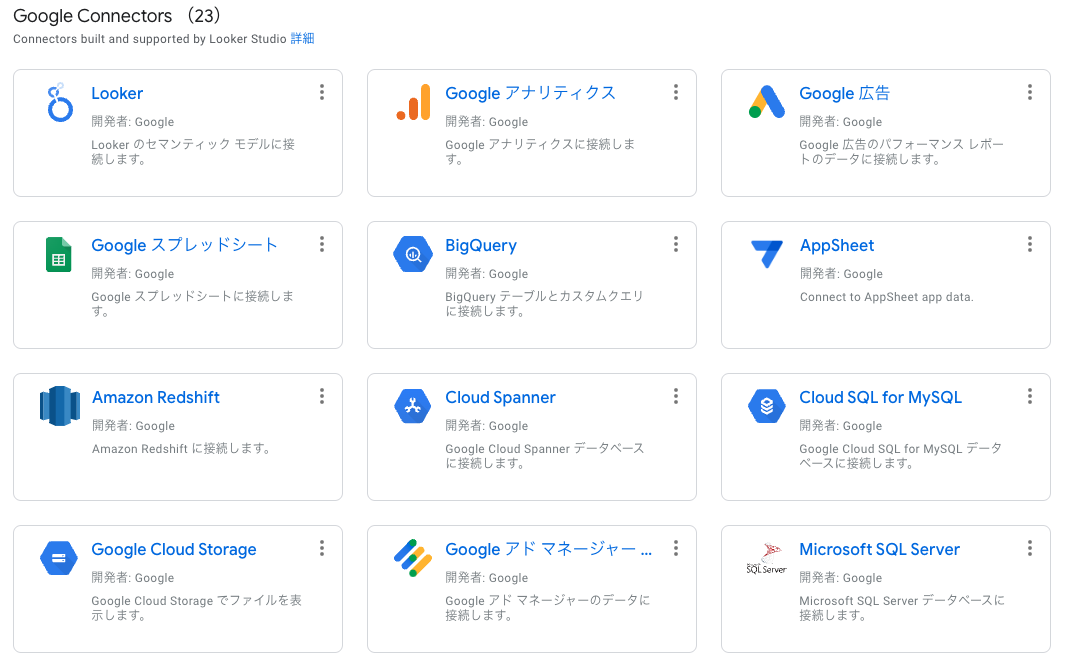Pick the Google Cloud Storage title
The width and height of the screenshot is (1071, 659).
pyautogui.click(x=173, y=550)
